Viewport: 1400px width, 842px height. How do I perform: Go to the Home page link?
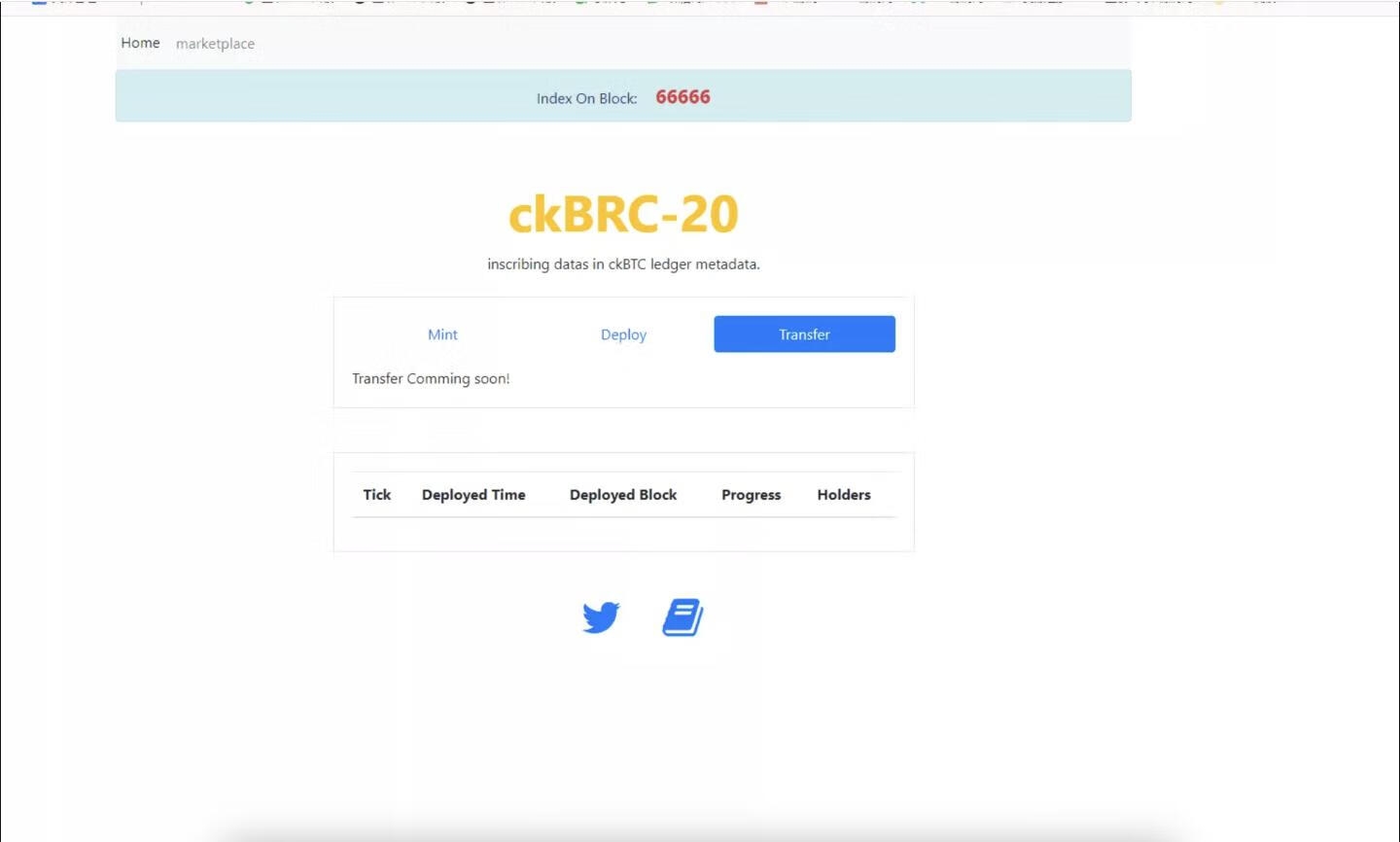140,43
